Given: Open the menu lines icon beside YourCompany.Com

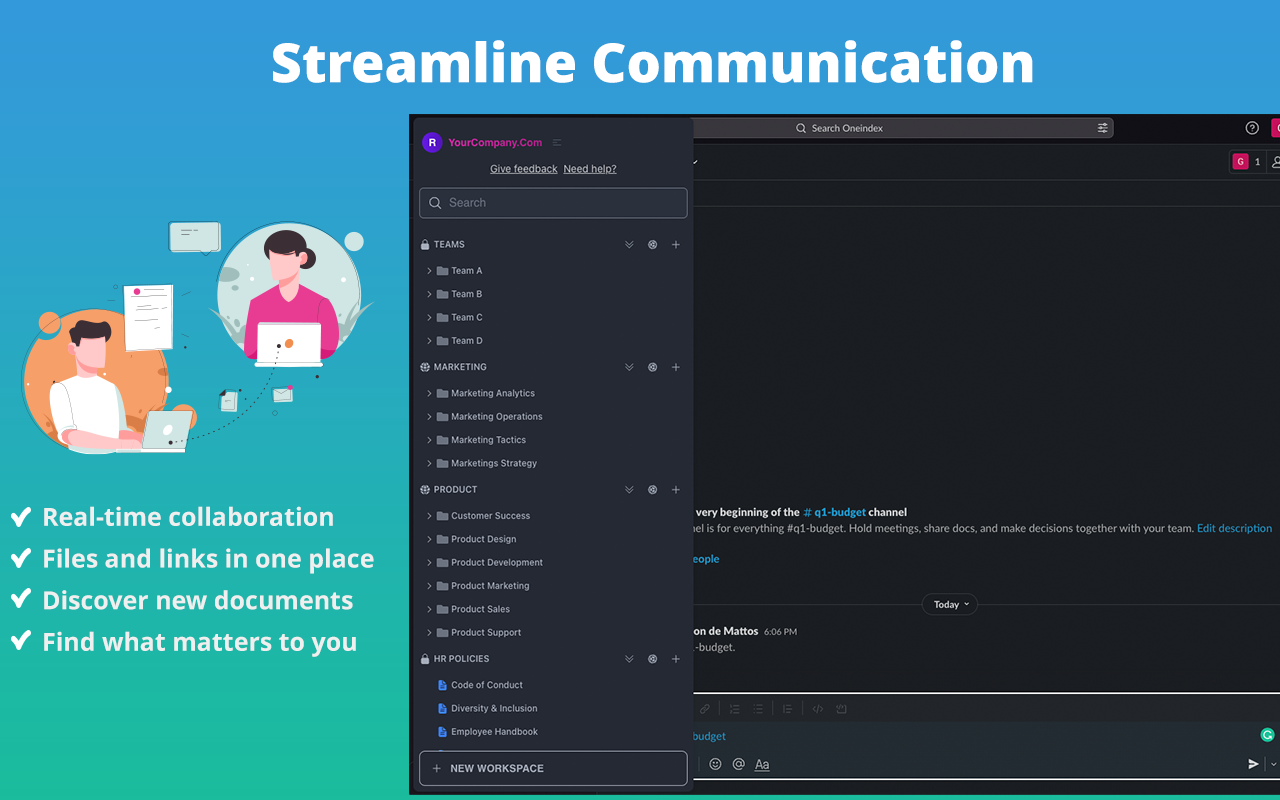Looking at the screenshot, I should click(557, 143).
